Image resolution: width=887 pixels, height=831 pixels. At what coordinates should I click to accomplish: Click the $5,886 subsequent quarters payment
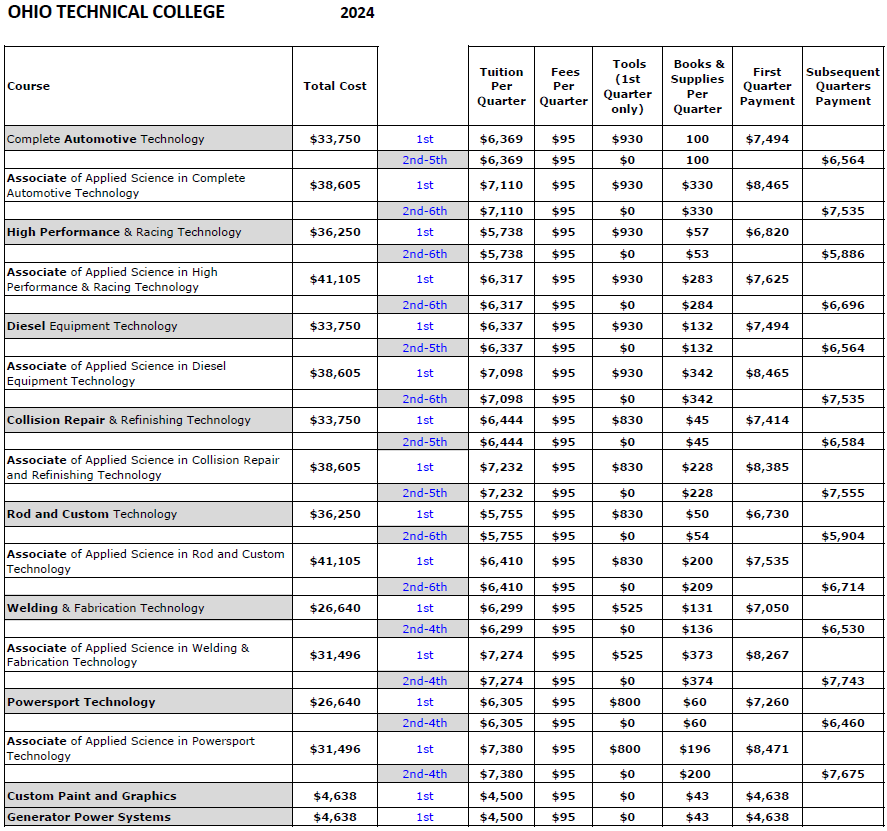(843, 254)
